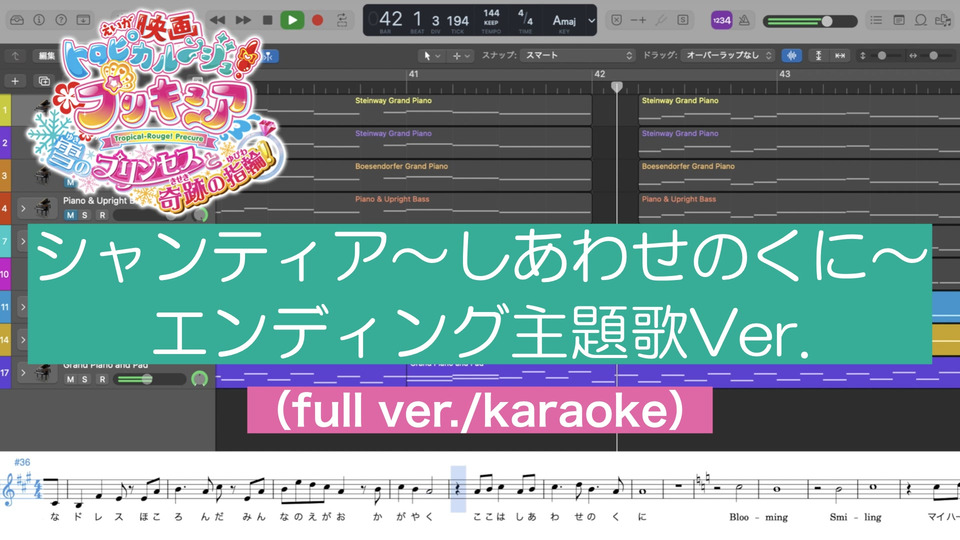Adjust Grand Piano and Pad volume fader

tap(150, 379)
